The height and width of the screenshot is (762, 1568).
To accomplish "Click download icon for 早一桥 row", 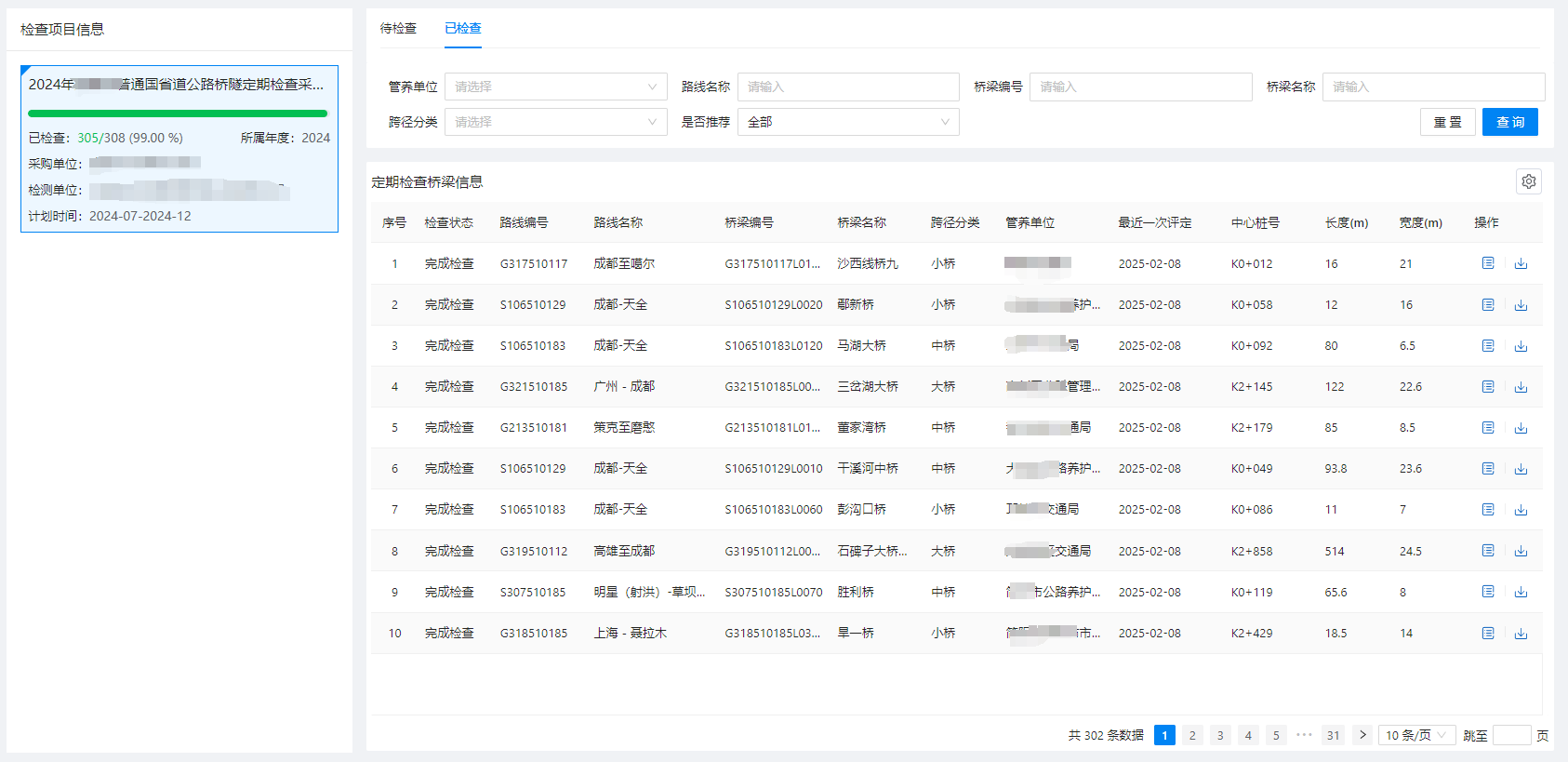I will (1521, 633).
